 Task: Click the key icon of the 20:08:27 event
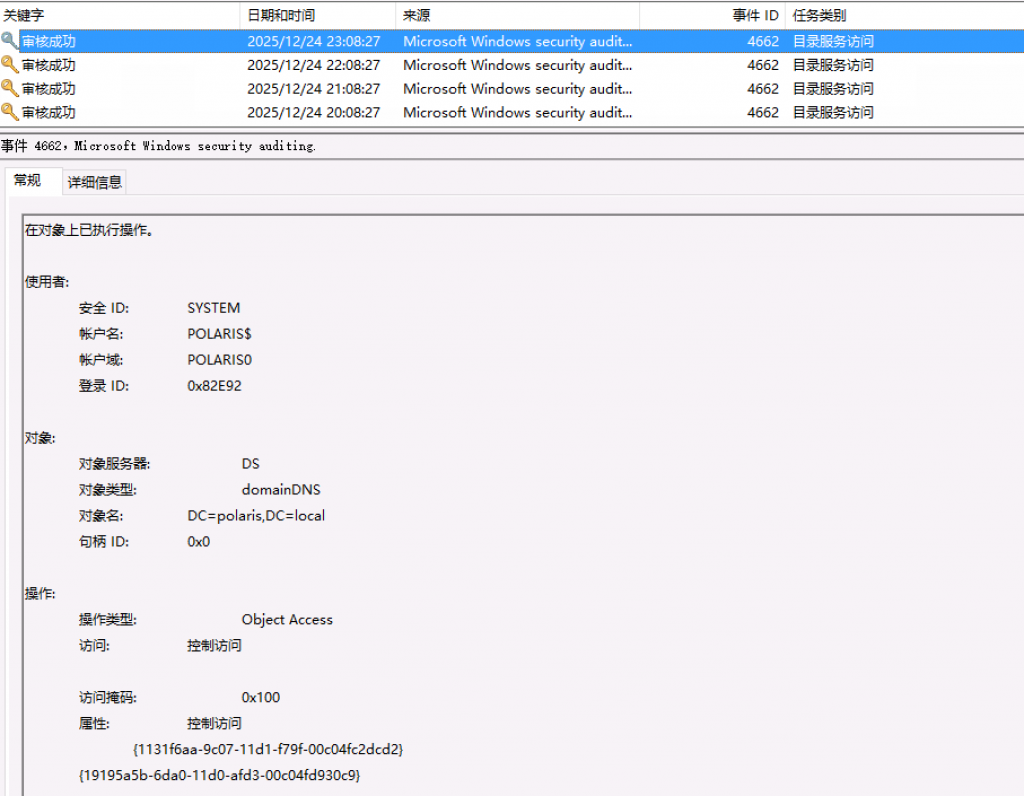pos(10,112)
